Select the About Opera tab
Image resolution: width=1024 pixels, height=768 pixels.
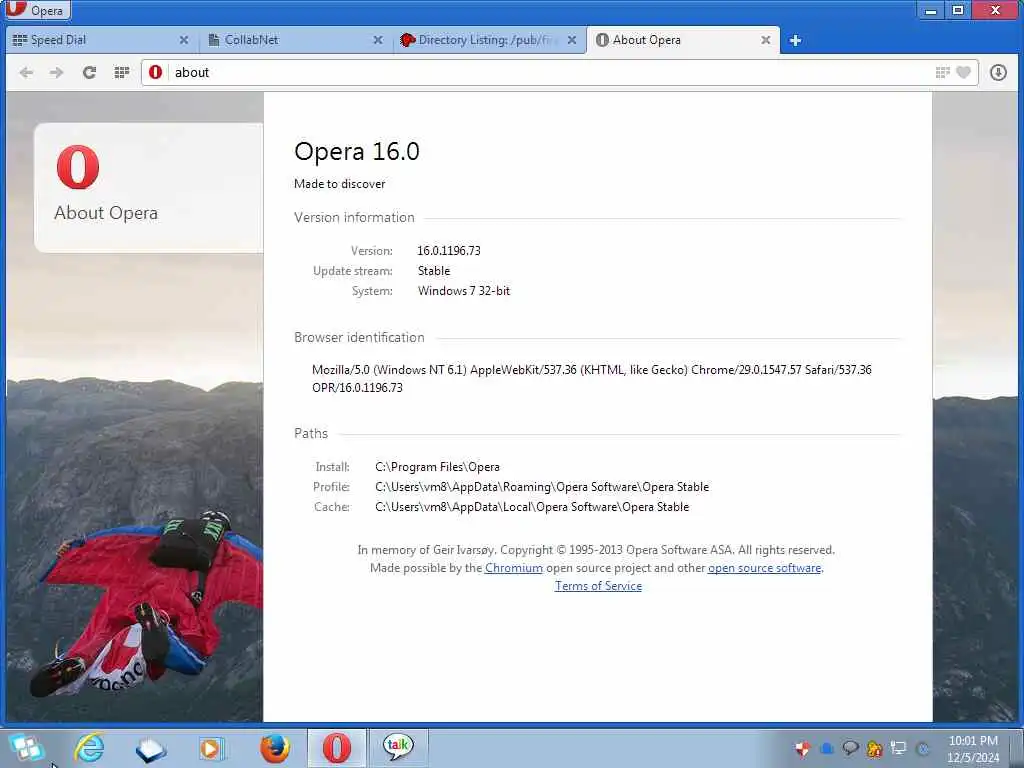[682, 40]
